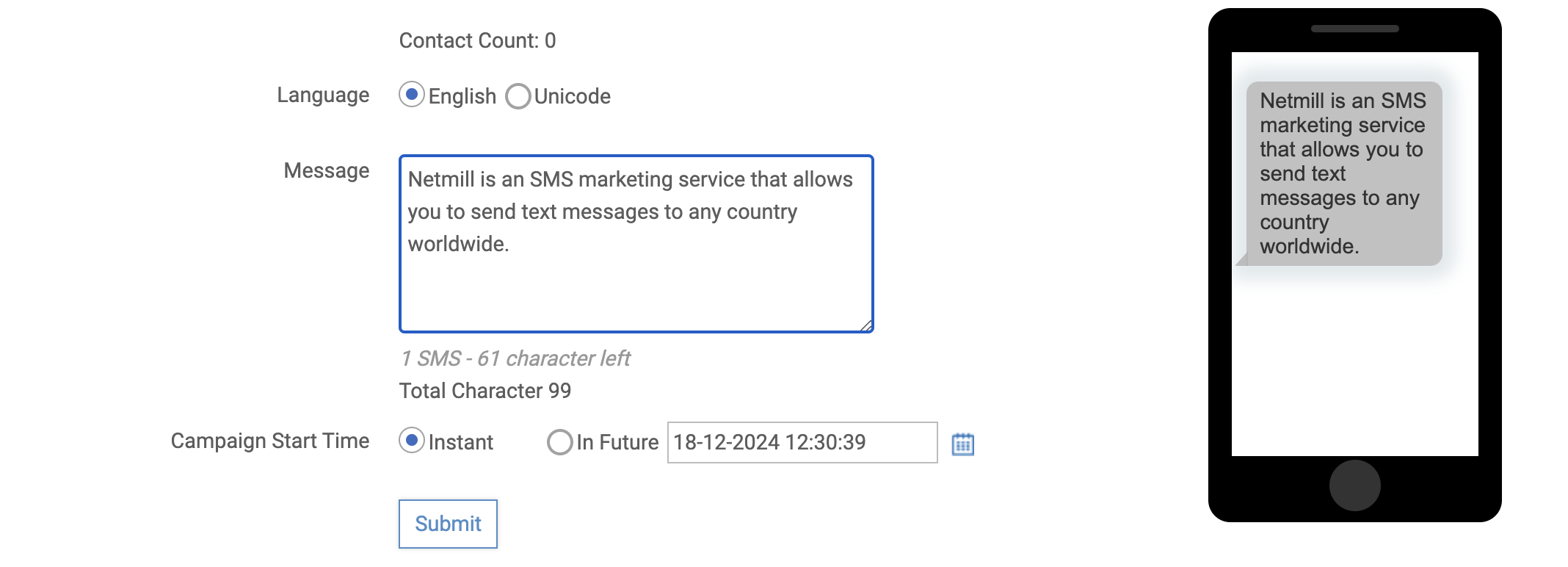The image size is (1568, 567).
Task: Click the Total Character 99 text
Action: point(484,390)
